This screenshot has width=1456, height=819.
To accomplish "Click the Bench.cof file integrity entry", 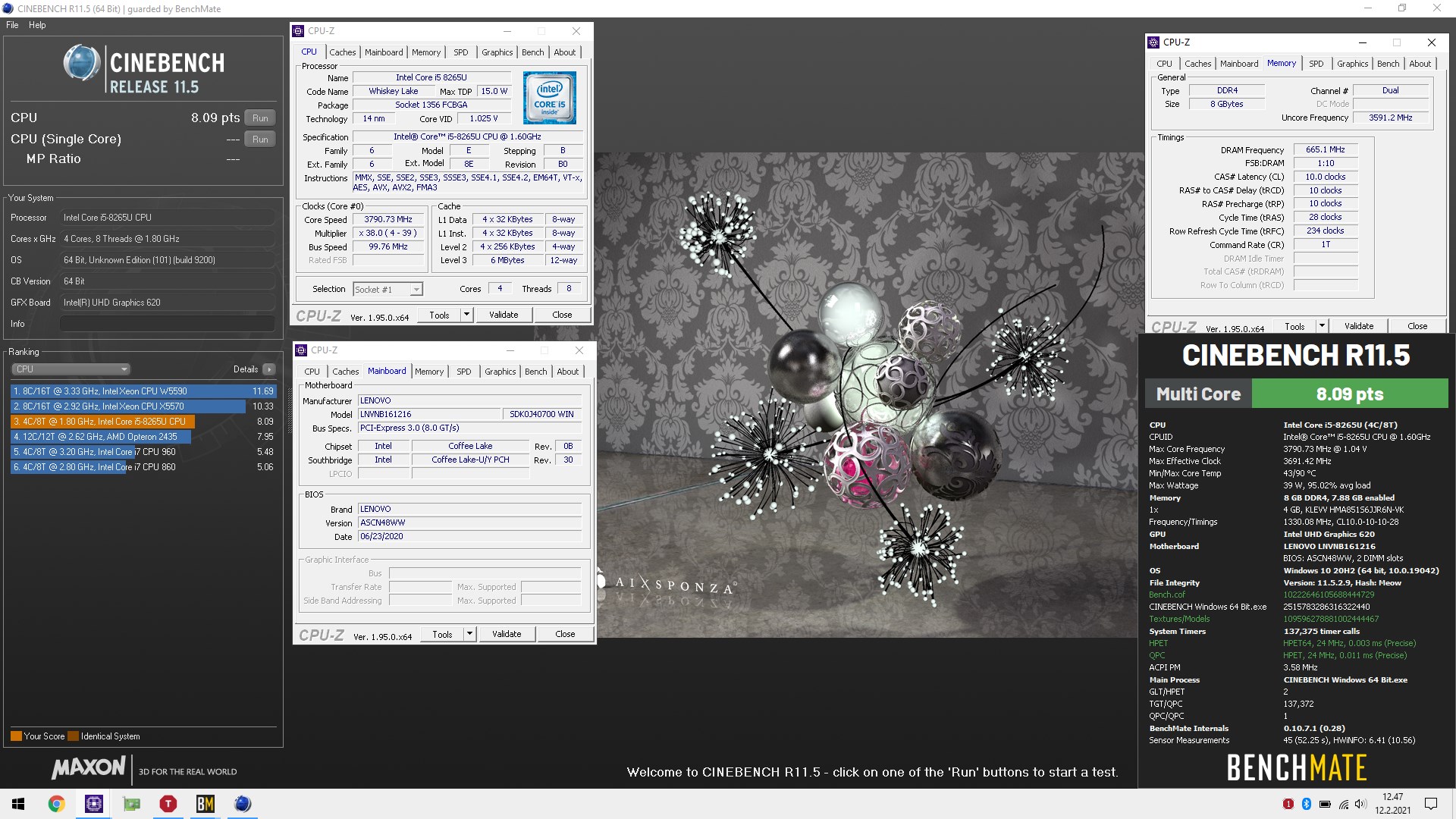I will [1166, 595].
